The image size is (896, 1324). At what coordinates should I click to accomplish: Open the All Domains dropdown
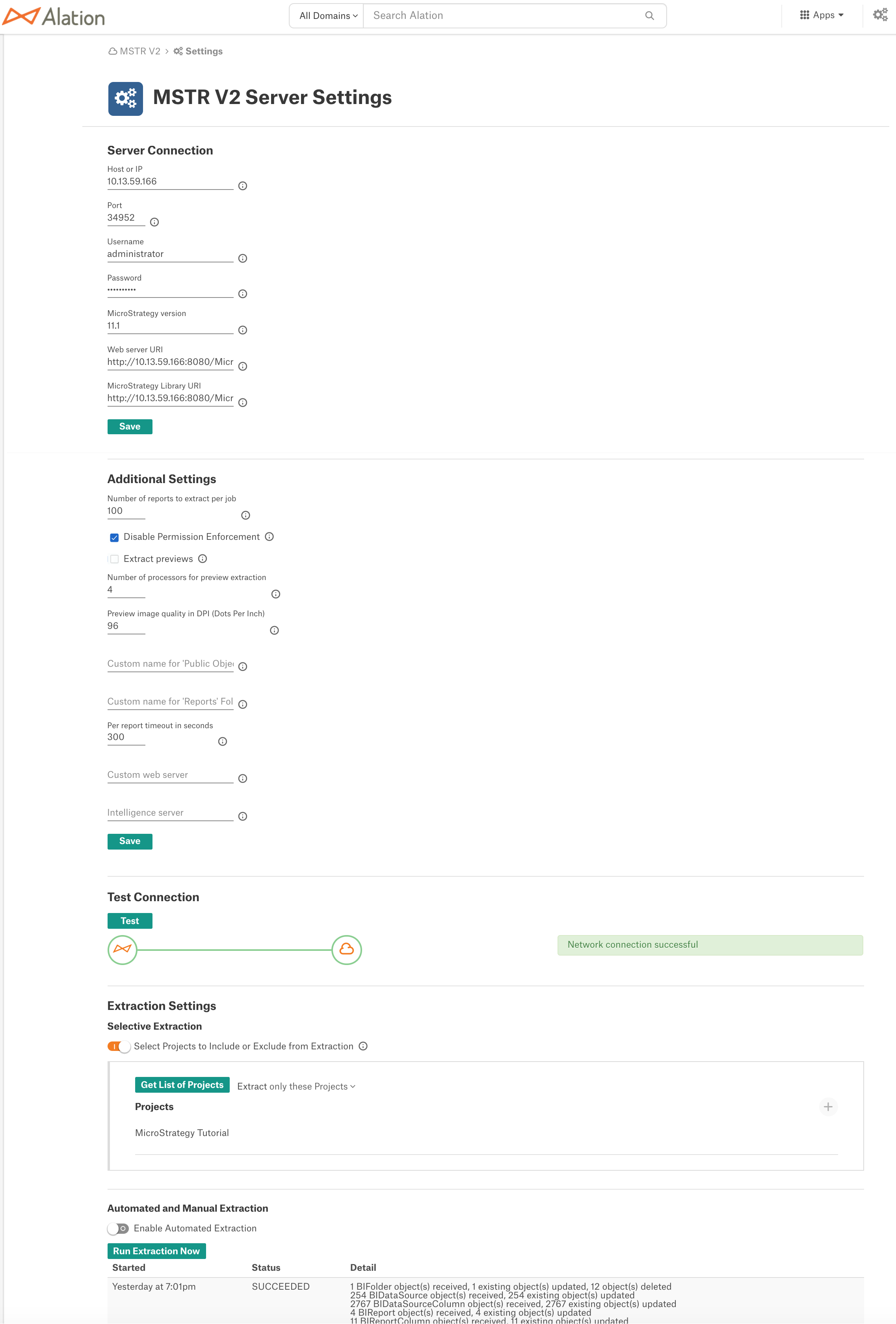(x=328, y=16)
